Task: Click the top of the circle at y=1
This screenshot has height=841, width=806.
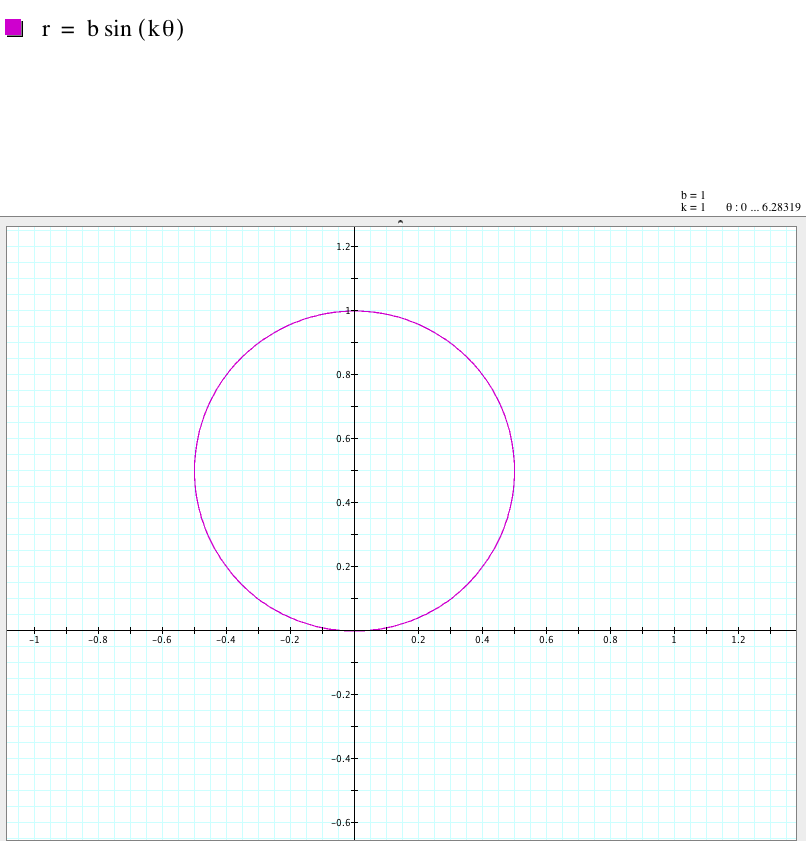Action: (355, 311)
